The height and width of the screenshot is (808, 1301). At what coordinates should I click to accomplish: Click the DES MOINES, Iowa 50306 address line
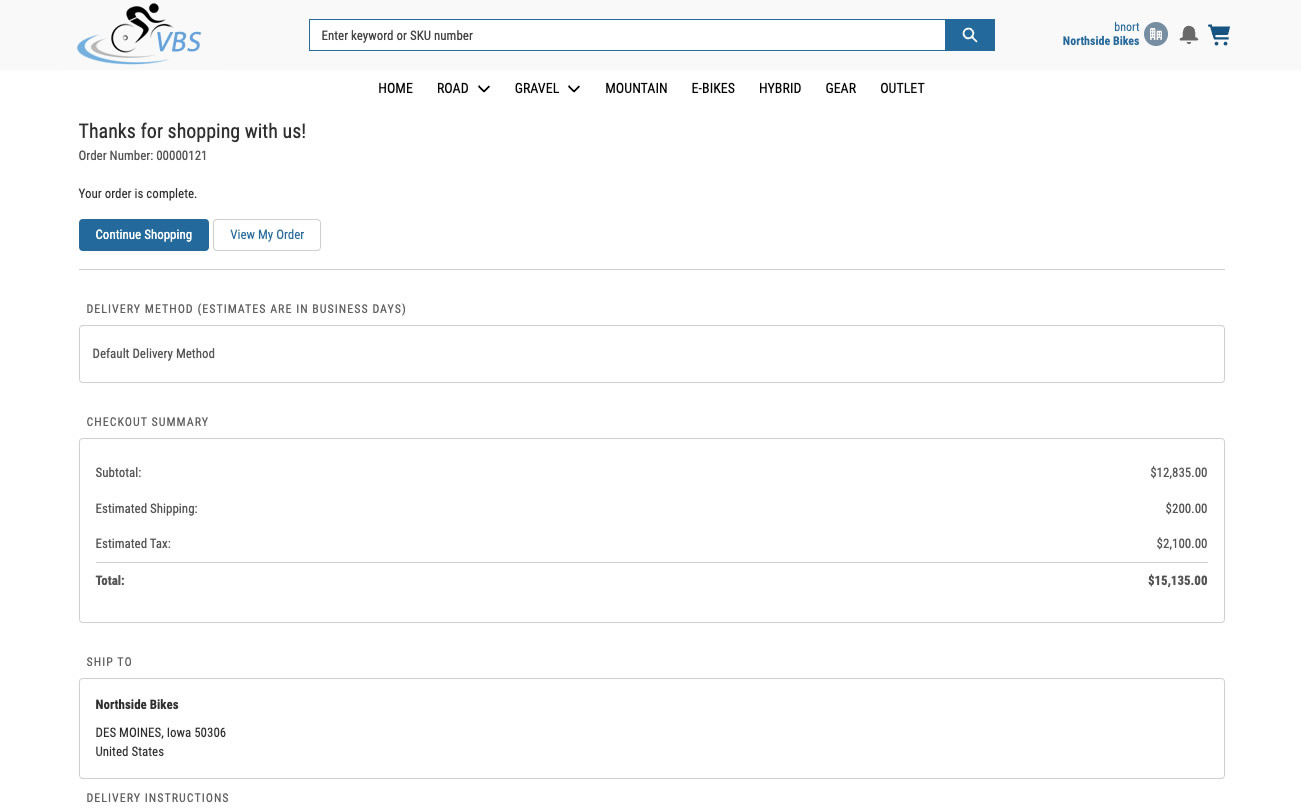coord(161,733)
